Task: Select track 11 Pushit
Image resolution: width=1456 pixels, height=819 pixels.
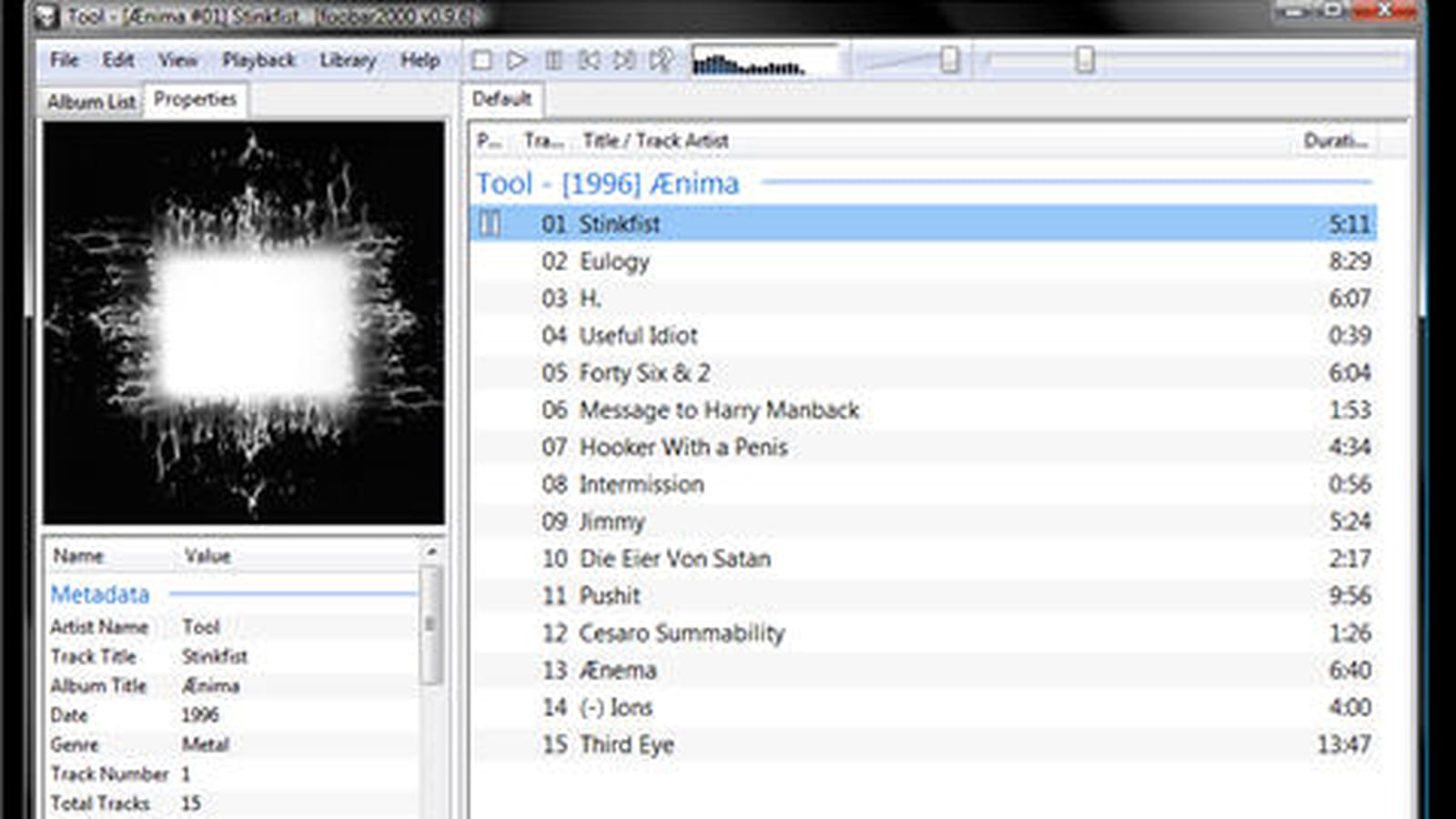Action: tap(924, 596)
